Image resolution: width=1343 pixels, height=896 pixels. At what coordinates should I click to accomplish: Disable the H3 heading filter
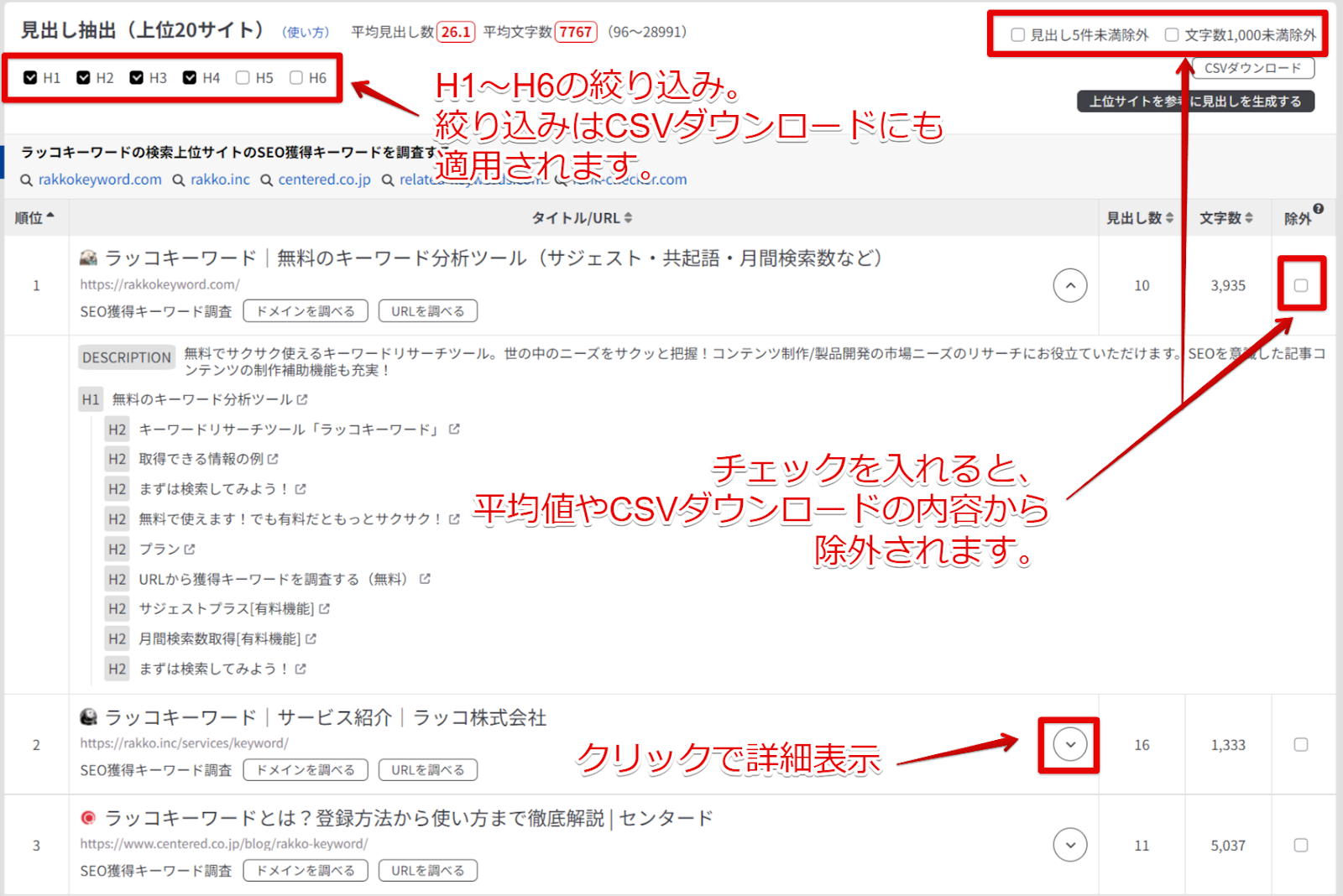click(137, 77)
